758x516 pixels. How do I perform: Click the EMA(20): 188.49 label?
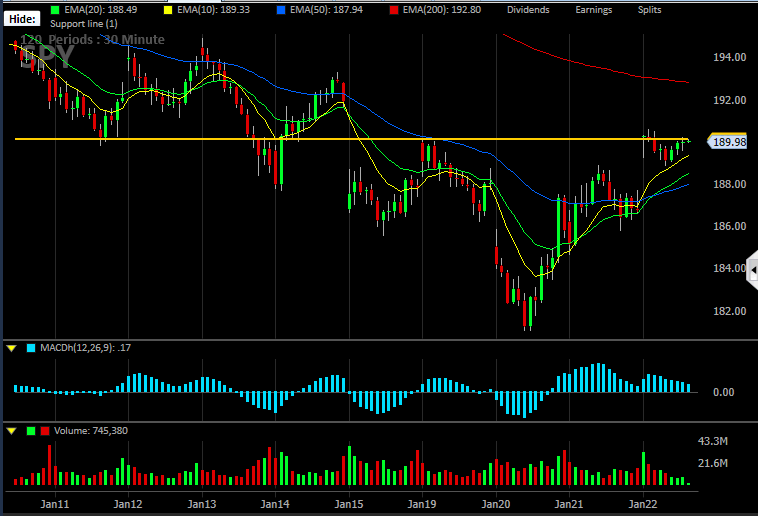[101, 10]
